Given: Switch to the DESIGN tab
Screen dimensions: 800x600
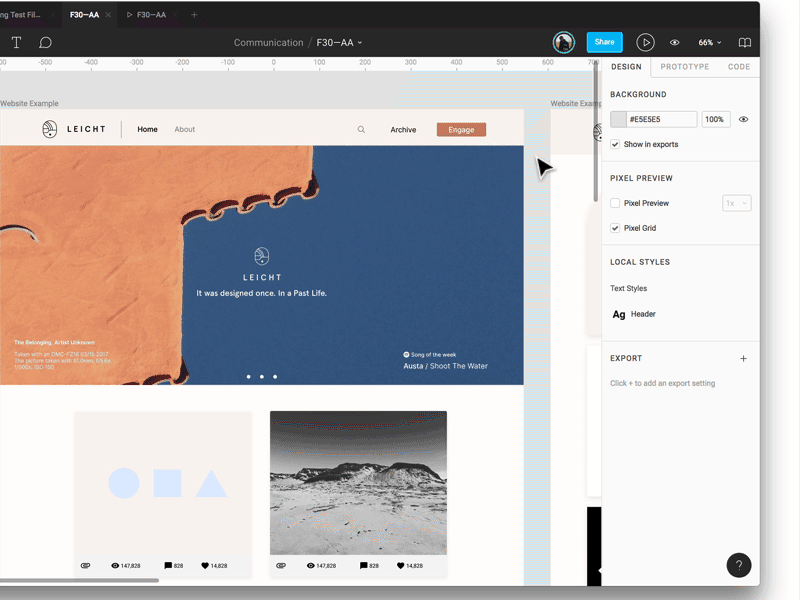Looking at the screenshot, I should coord(626,67).
